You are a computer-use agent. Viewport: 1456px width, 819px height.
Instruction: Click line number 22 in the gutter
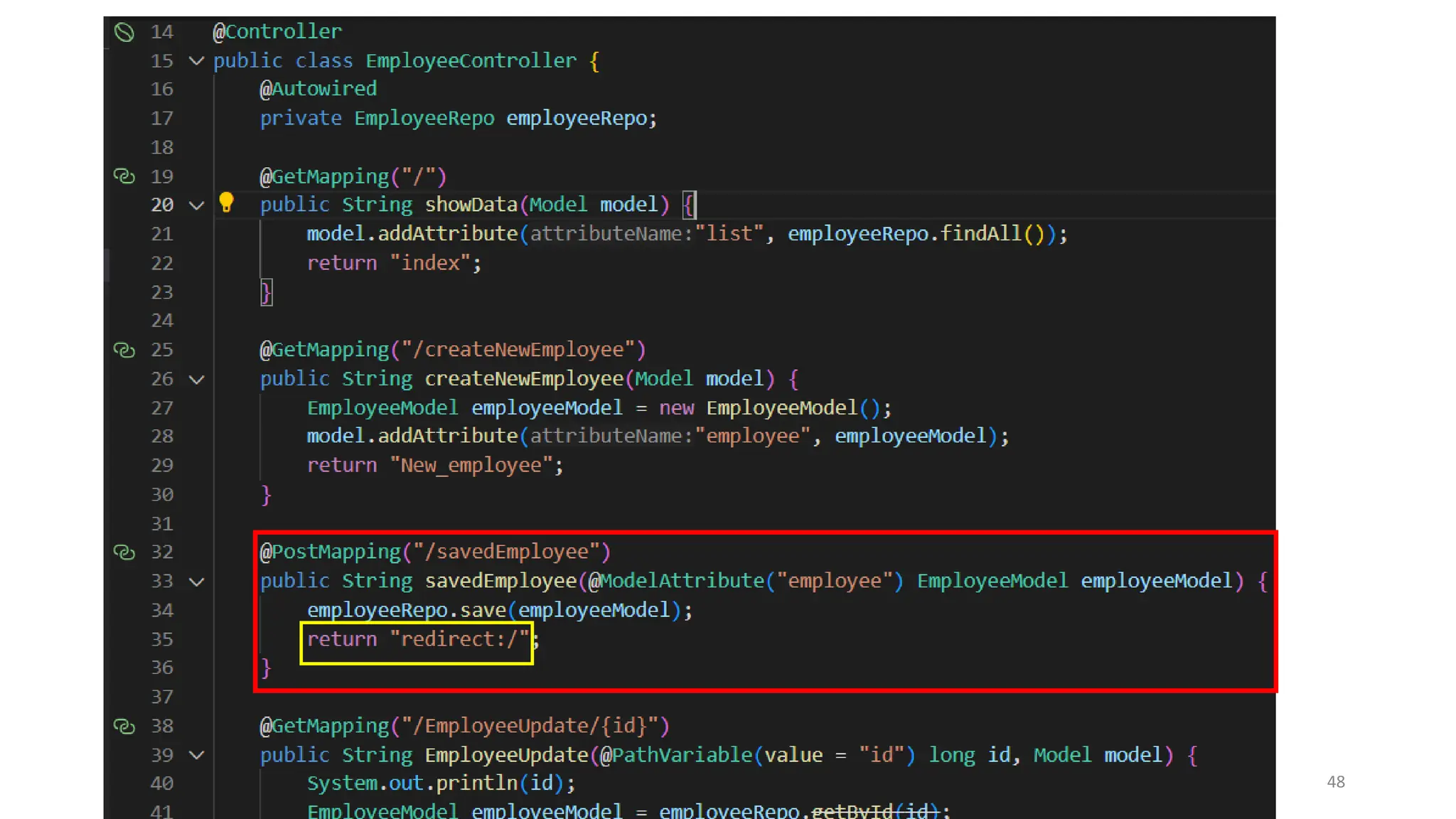click(162, 264)
